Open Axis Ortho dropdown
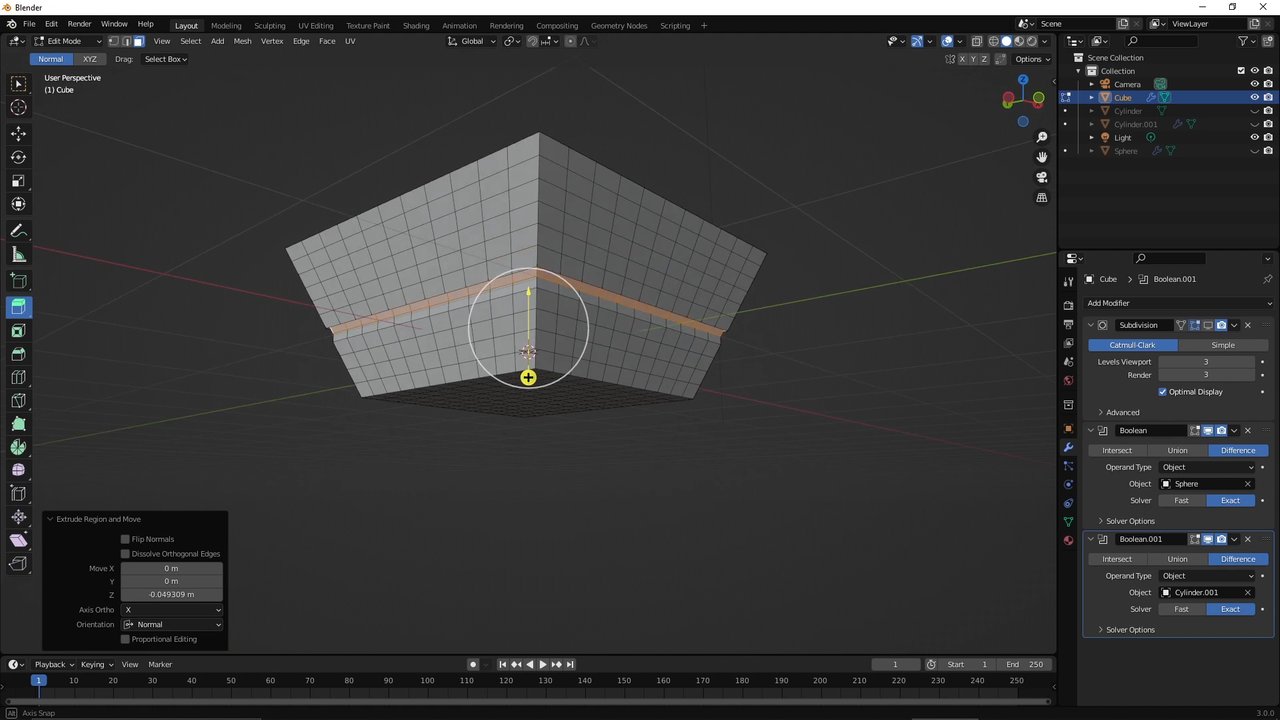Screen dimensions: 1280x720 (x=172, y=610)
